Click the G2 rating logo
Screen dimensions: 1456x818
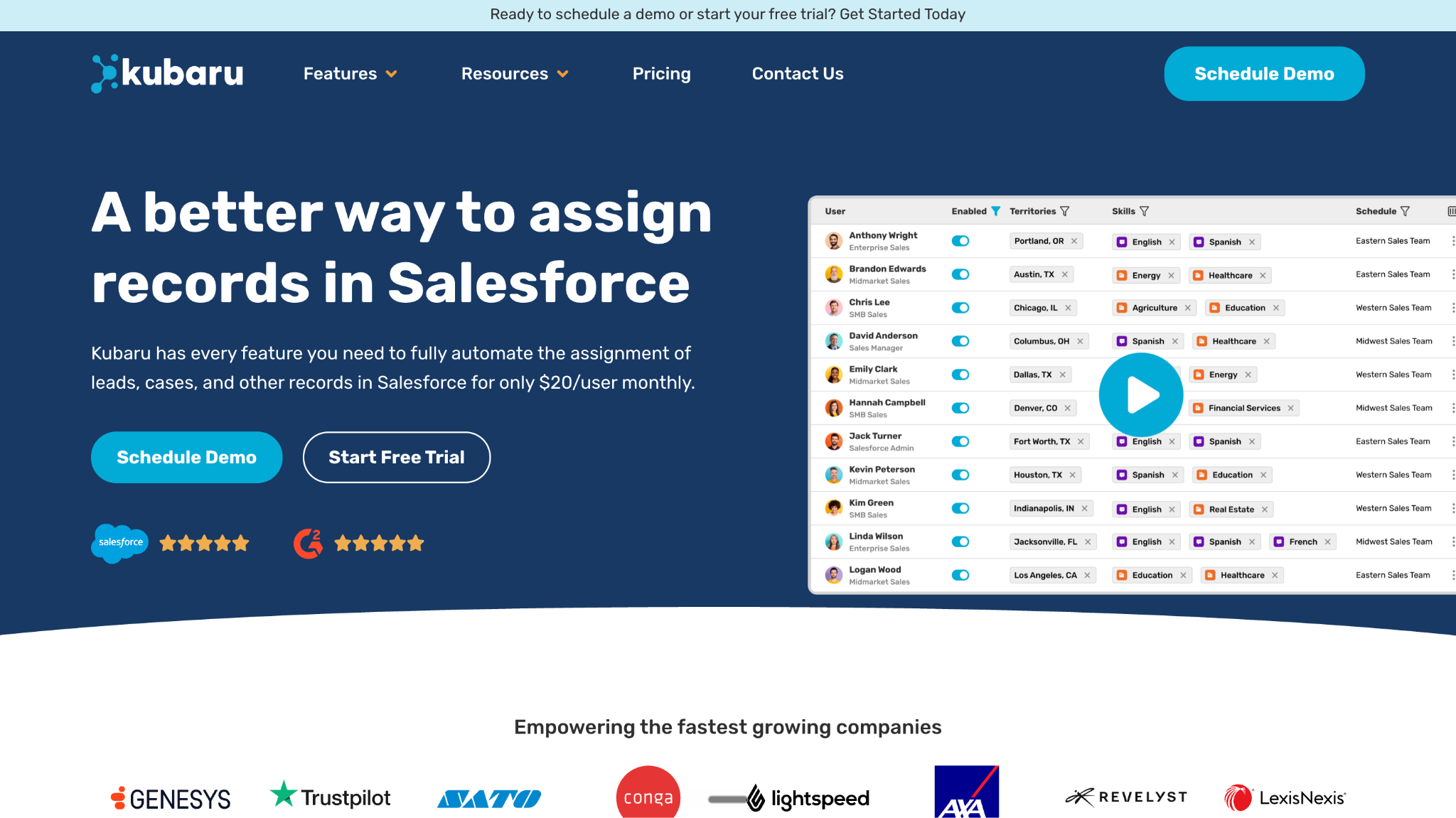click(308, 544)
